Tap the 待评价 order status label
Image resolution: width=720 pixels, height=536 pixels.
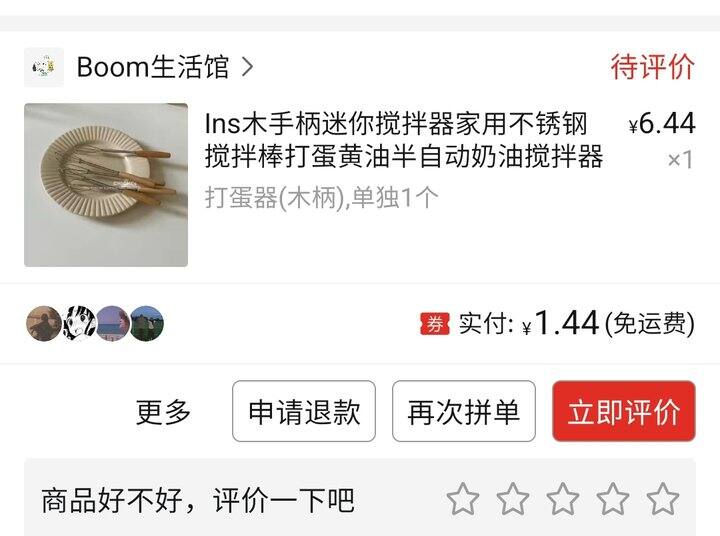[x=652, y=67]
